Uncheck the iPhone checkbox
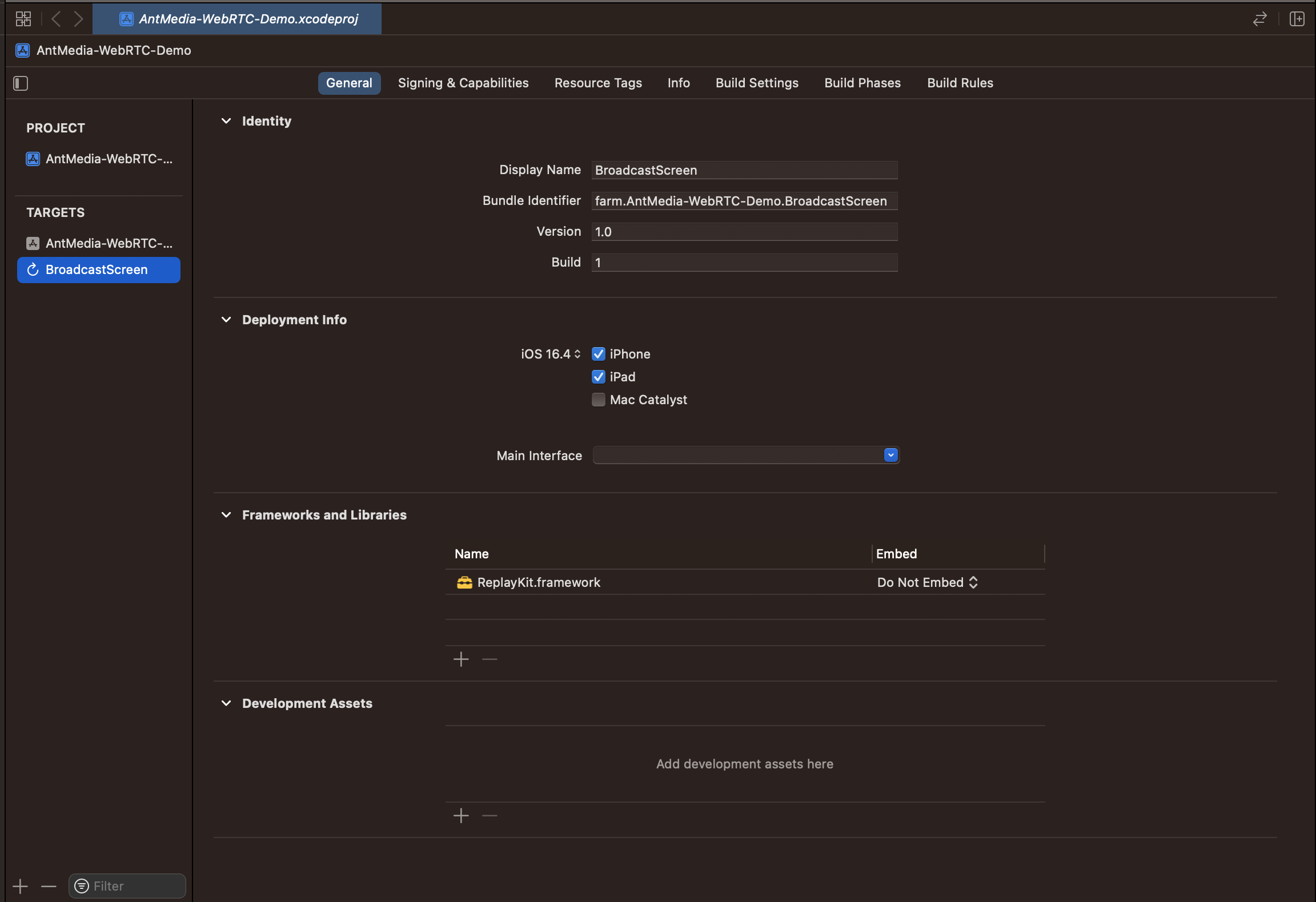The width and height of the screenshot is (1316, 902). click(598, 354)
